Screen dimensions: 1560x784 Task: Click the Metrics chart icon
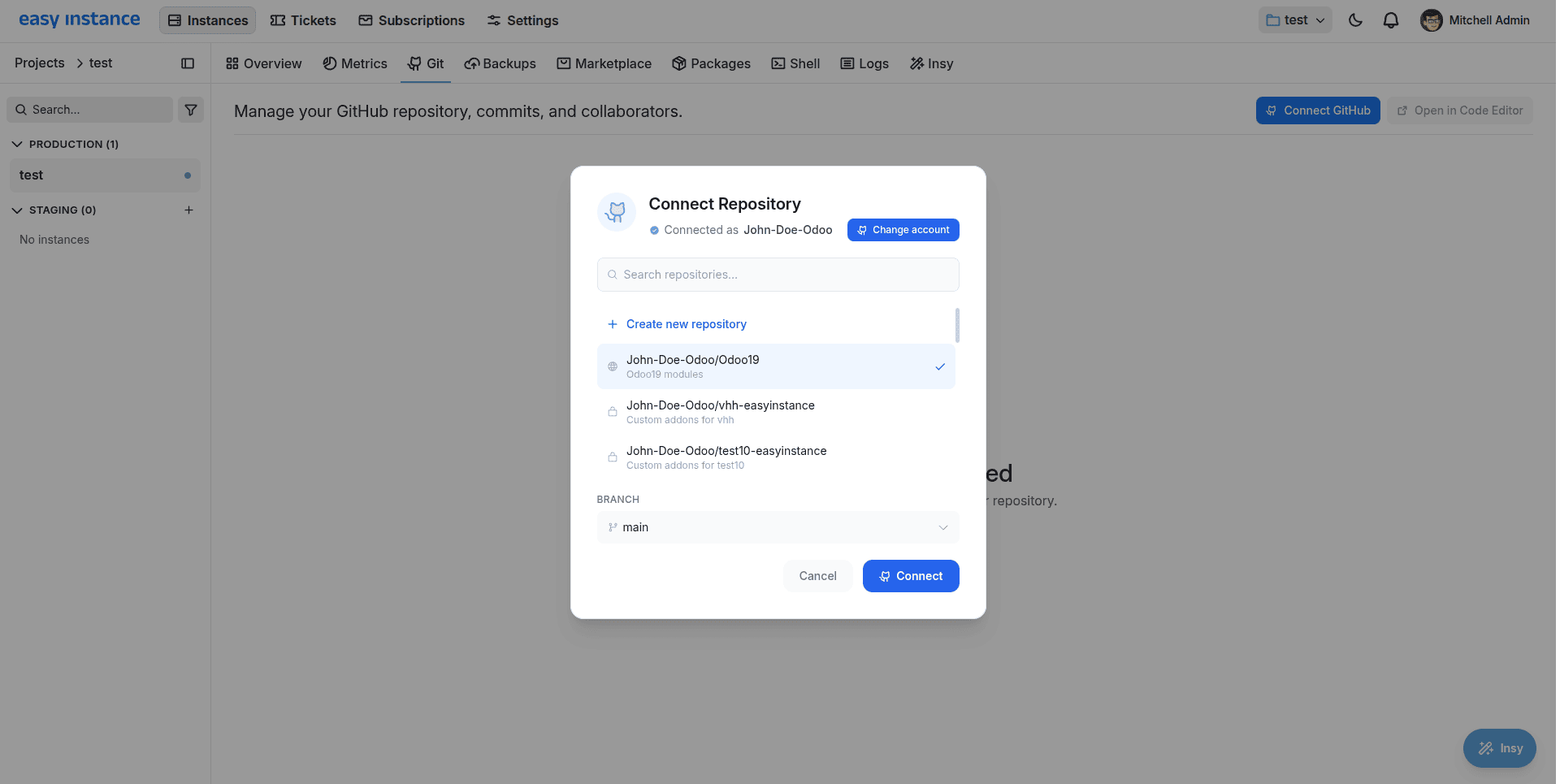(329, 63)
